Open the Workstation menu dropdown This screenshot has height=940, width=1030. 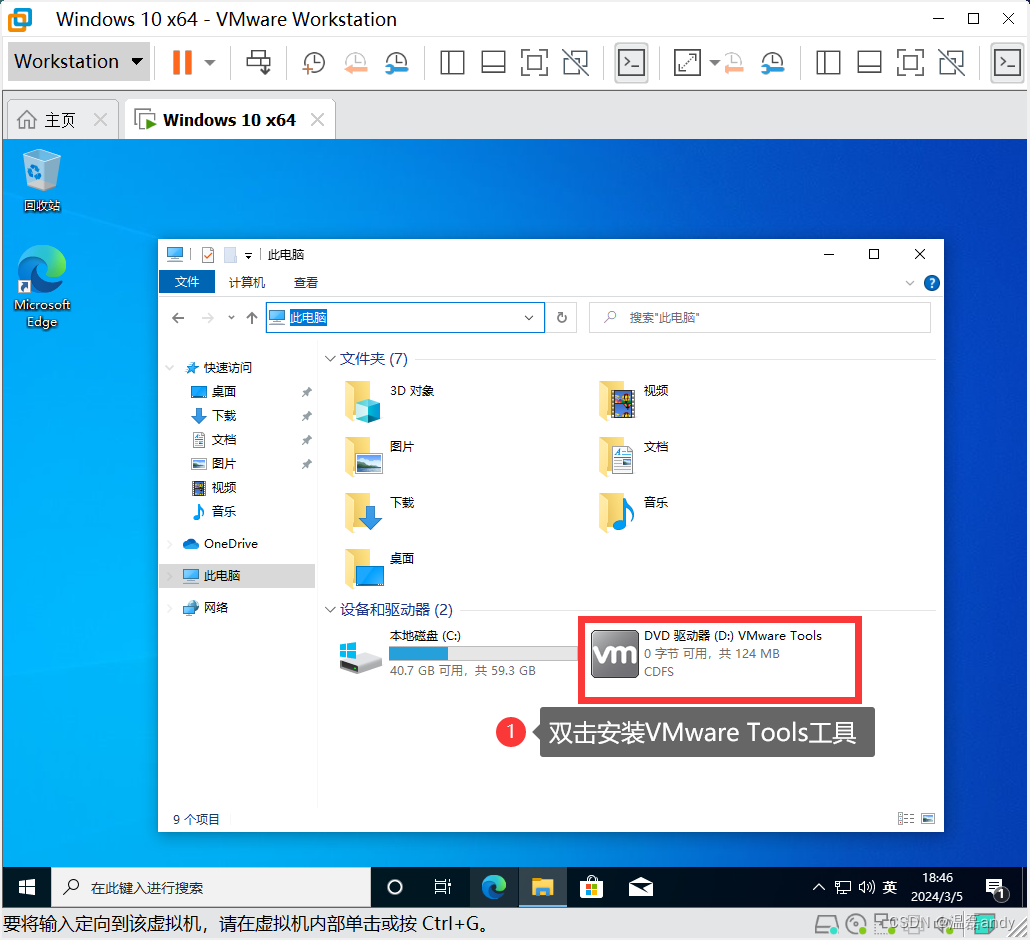point(79,62)
